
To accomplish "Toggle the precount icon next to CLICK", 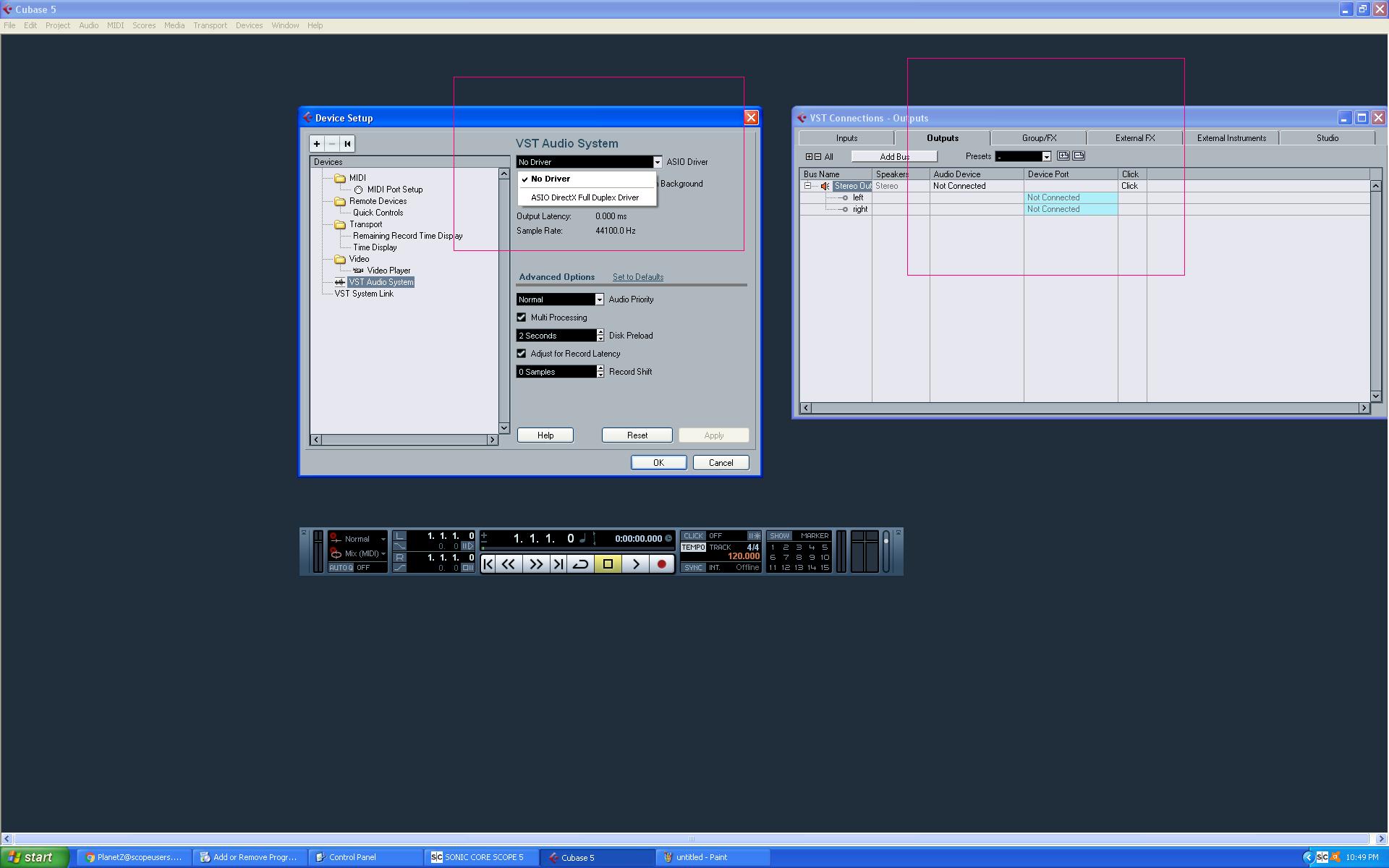I will (754, 536).
